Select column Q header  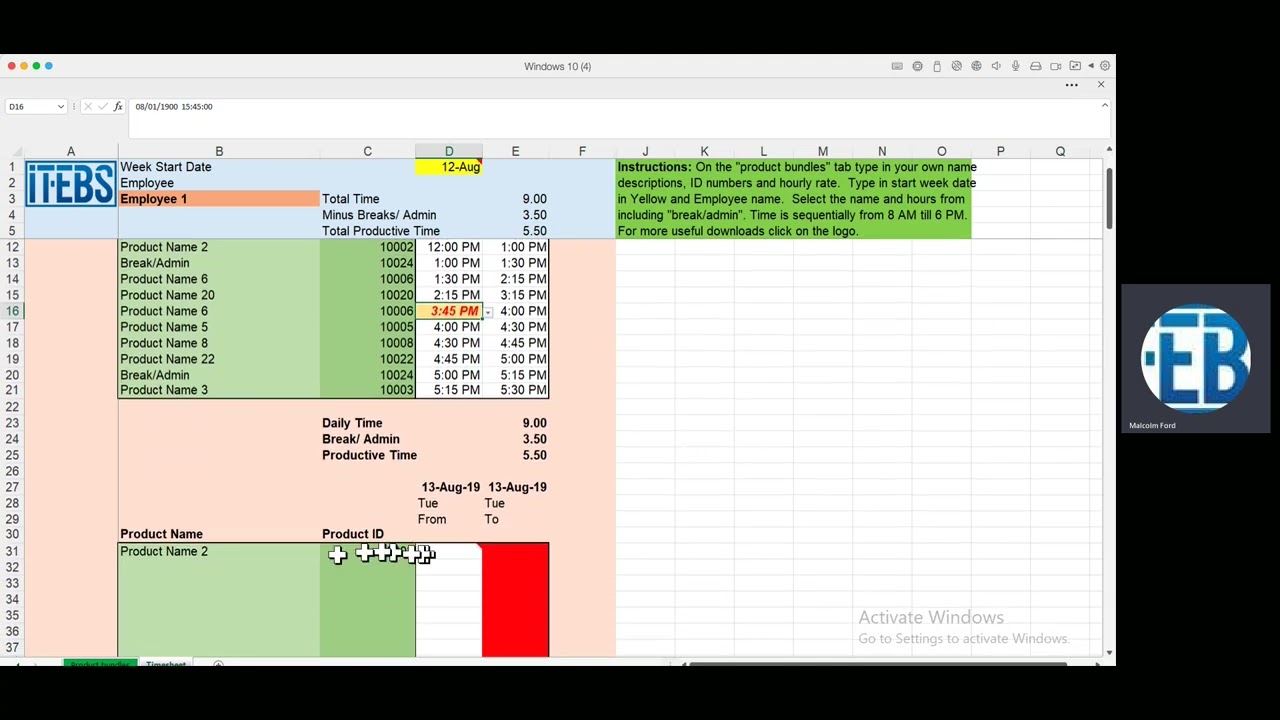point(1060,151)
